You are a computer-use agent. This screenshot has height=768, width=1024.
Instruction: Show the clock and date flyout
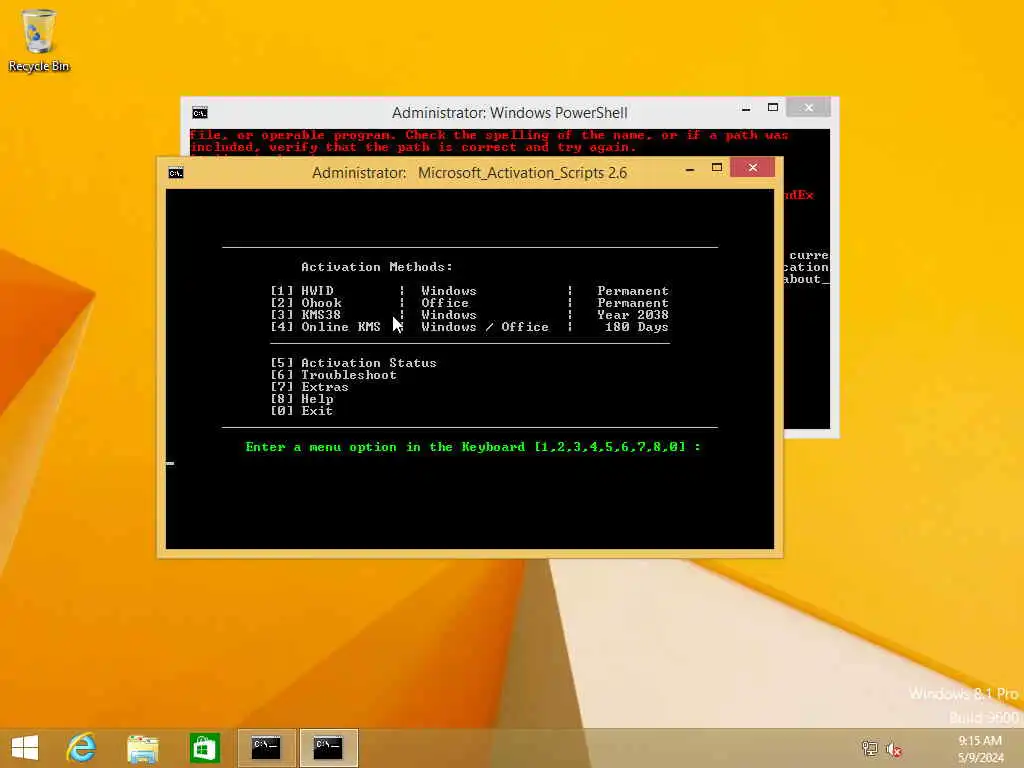[x=980, y=748]
